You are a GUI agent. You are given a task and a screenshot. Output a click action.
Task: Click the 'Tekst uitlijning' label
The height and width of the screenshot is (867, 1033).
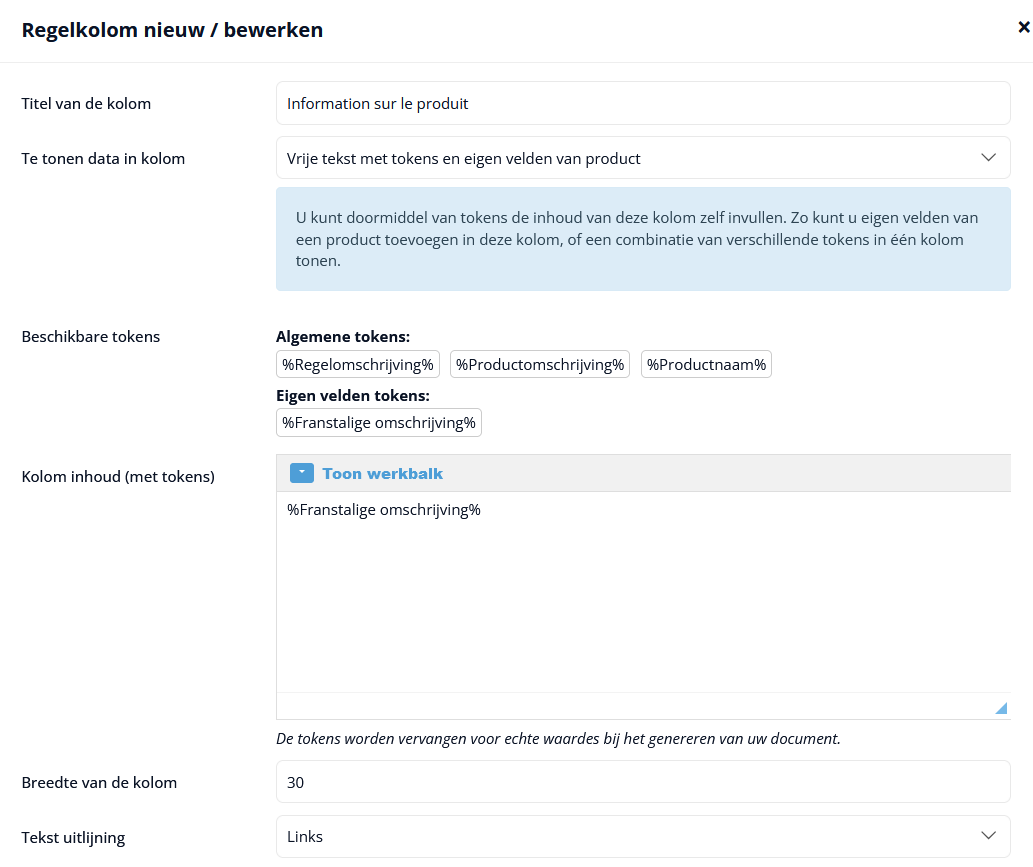pos(73,837)
